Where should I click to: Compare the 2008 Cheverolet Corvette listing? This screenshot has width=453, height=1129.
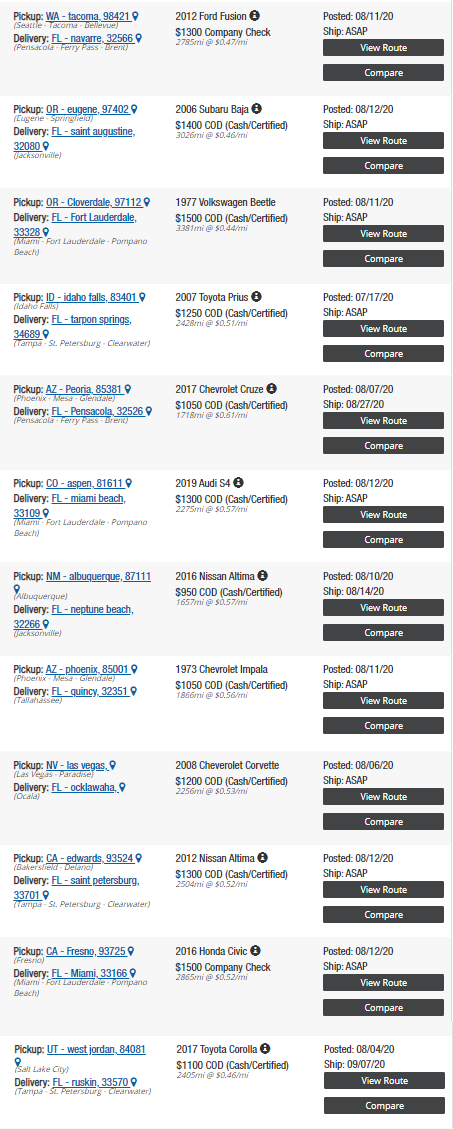(383, 822)
